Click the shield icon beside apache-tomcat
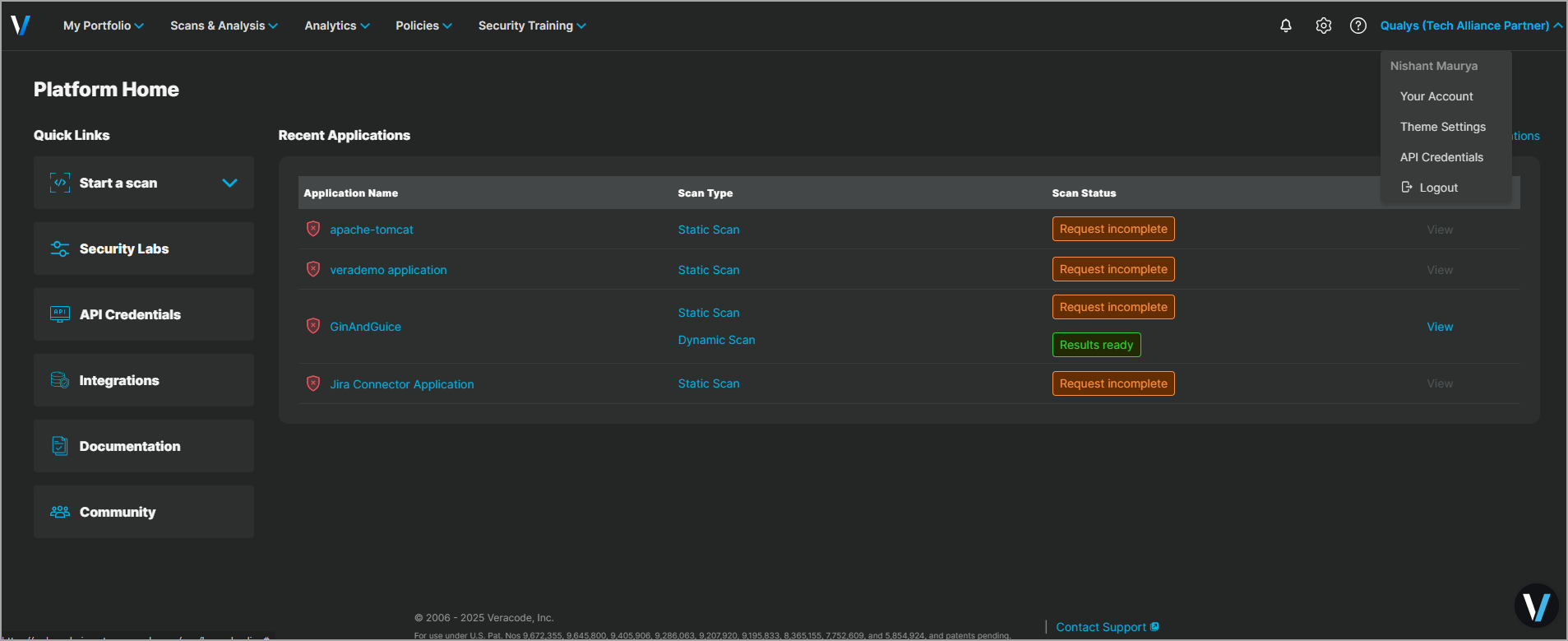 [313, 229]
